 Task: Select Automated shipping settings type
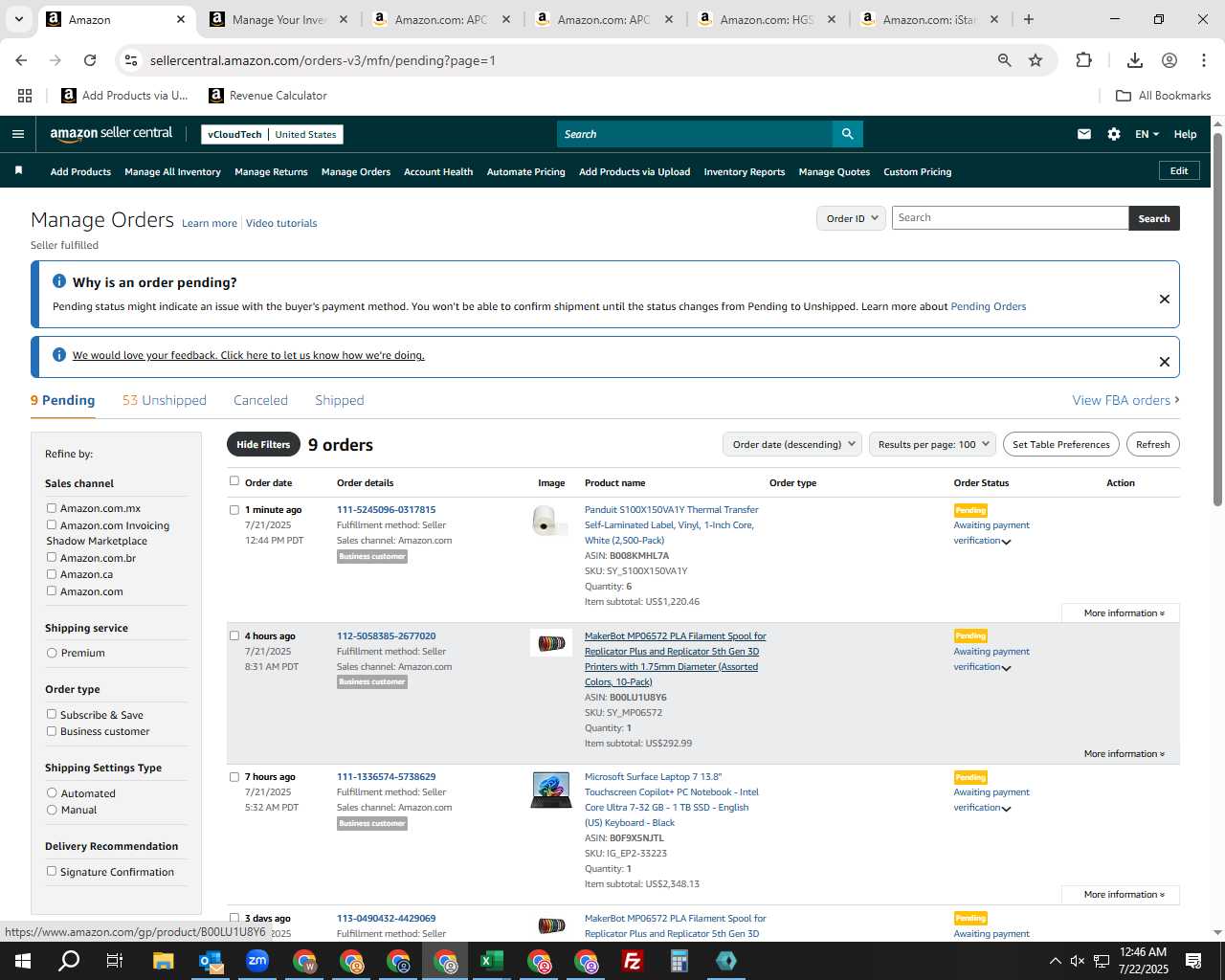point(52,793)
